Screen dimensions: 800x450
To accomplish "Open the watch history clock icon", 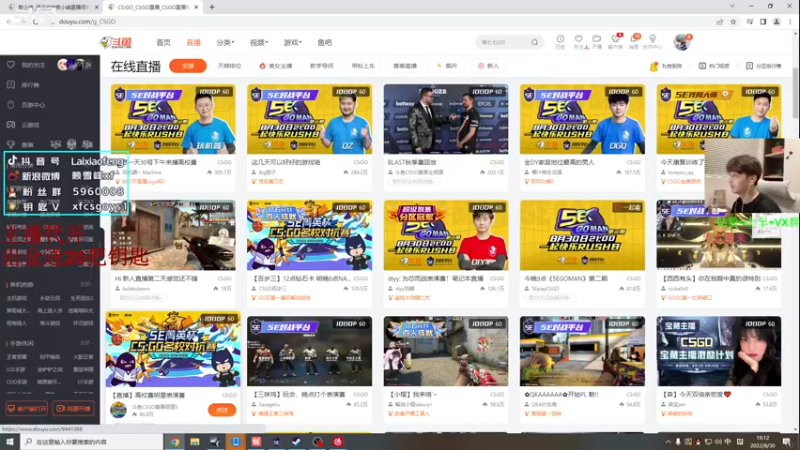I will 560,39.
